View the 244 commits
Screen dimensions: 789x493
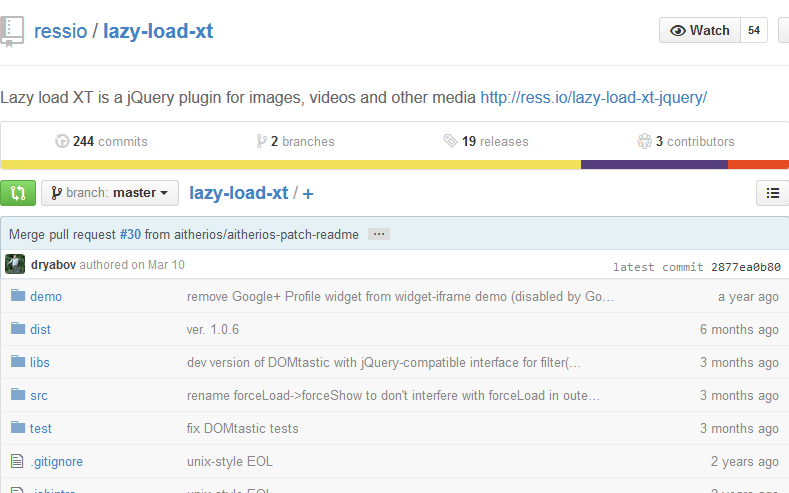[x=110, y=141]
